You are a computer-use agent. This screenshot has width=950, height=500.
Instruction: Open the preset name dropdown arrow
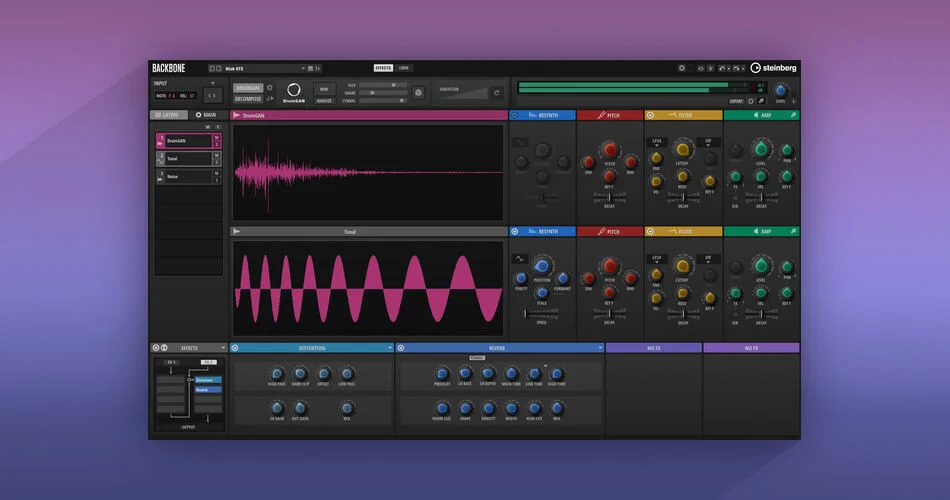pos(302,68)
